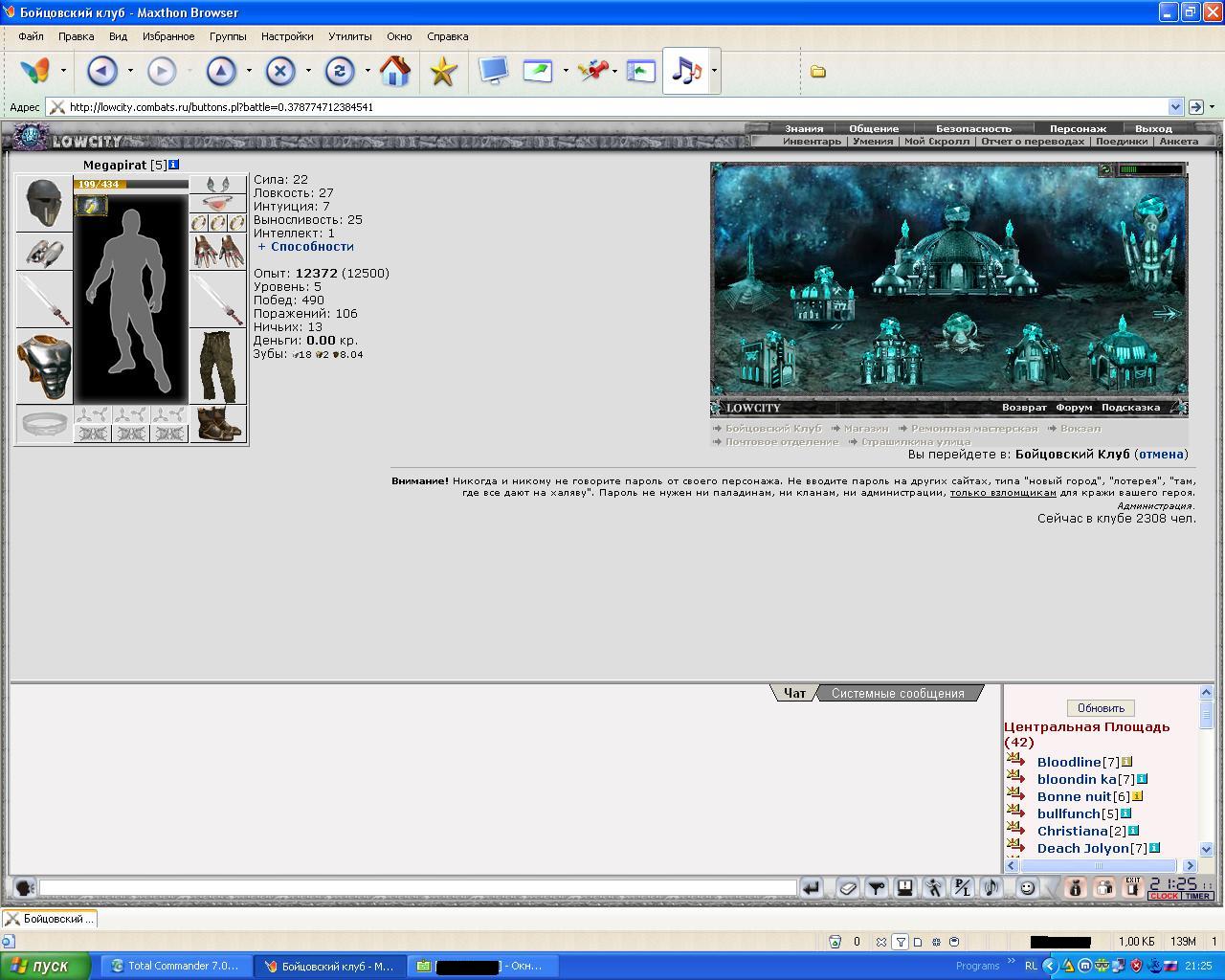Image resolution: width=1225 pixels, height=980 pixels.
Task: Click the отмена link
Action: [1161, 454]
